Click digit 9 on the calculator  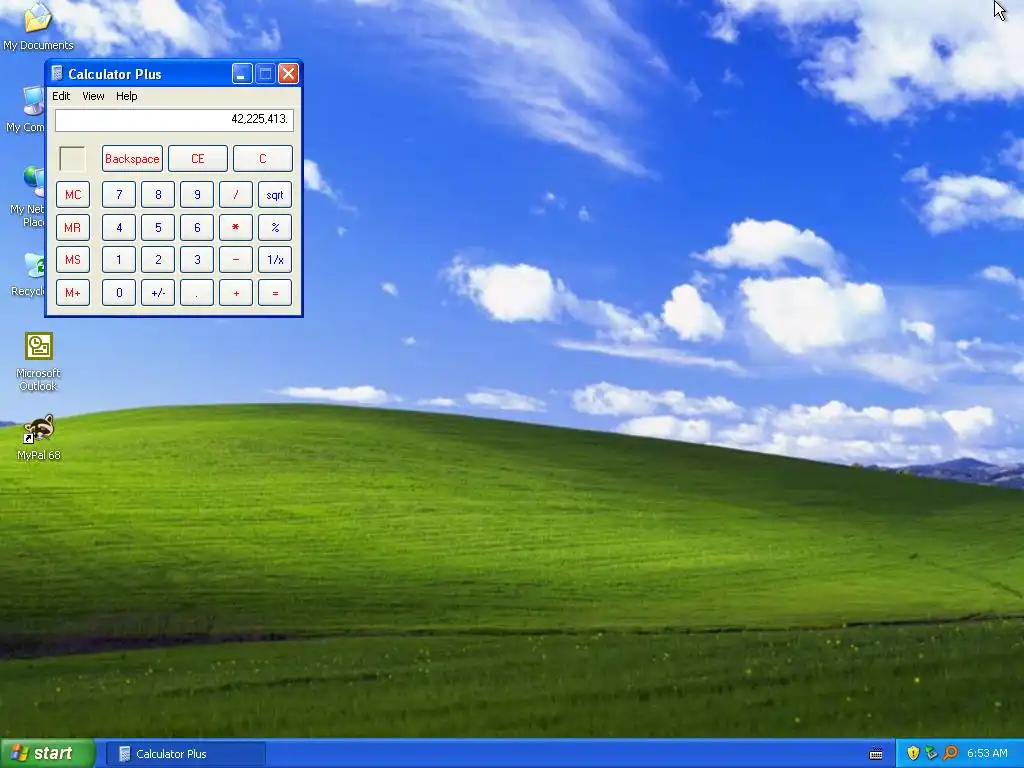[x=197, y=195]
